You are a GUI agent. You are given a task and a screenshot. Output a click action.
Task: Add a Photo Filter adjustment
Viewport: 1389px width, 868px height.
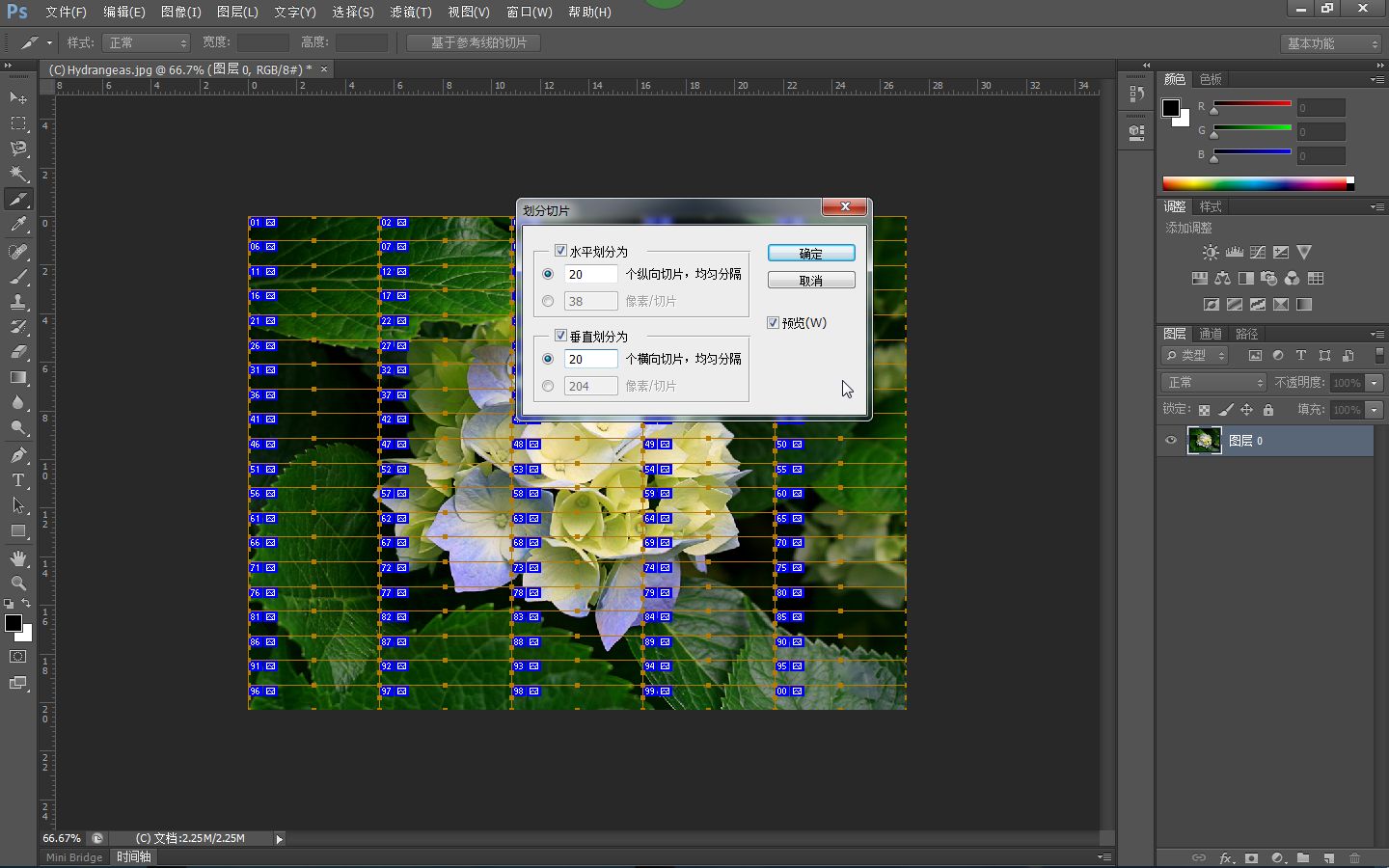click(x=1269, y=278)
